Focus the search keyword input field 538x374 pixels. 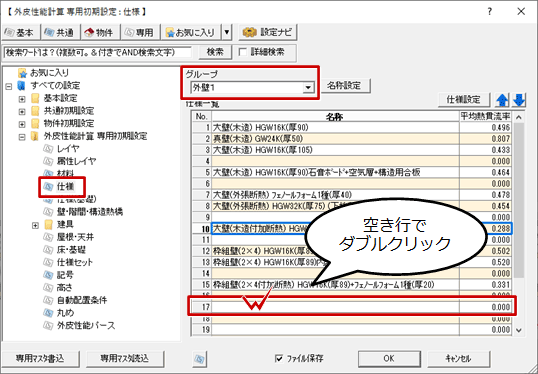point(97,52)
